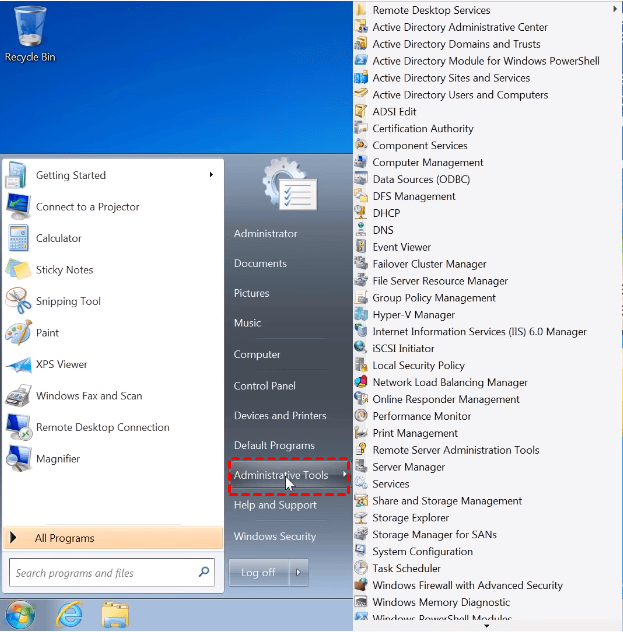Screen dimensions: 623x632
Task: Click the search magnifier icon
Action: tap(204, 572)
